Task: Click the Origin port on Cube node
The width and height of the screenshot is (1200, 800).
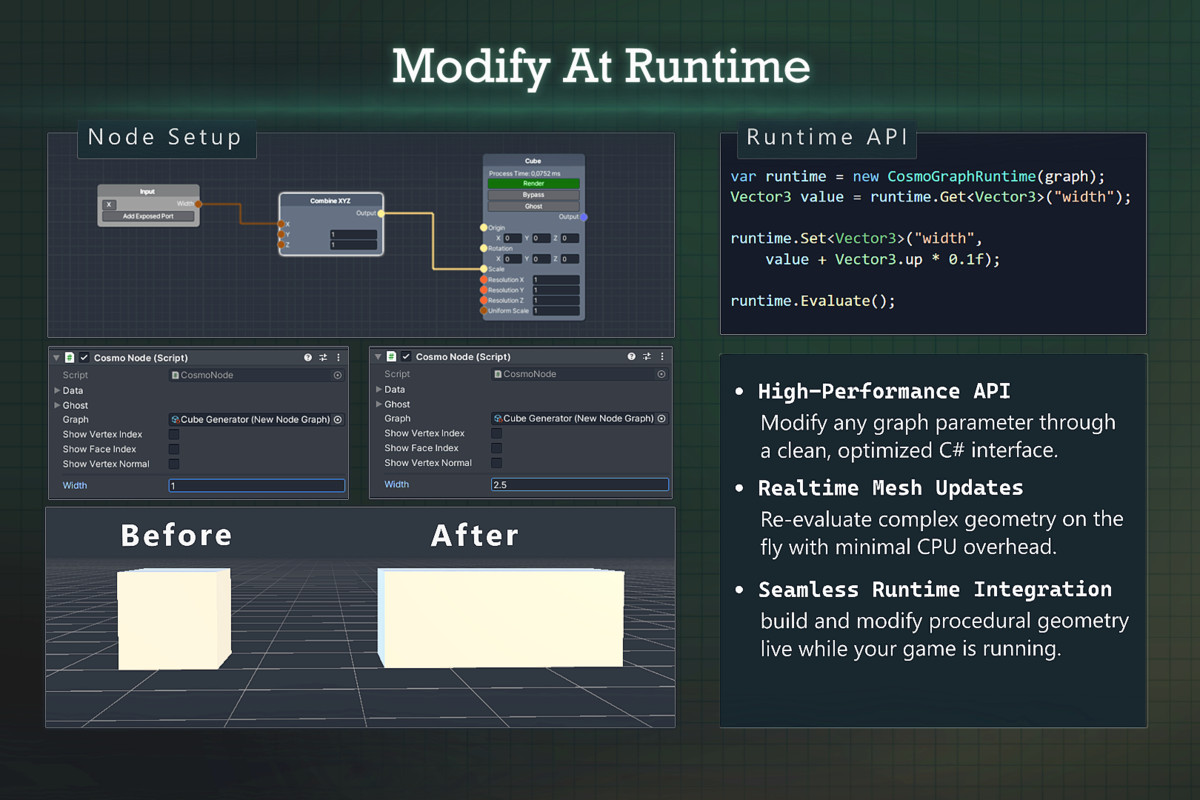Action: 484,228
